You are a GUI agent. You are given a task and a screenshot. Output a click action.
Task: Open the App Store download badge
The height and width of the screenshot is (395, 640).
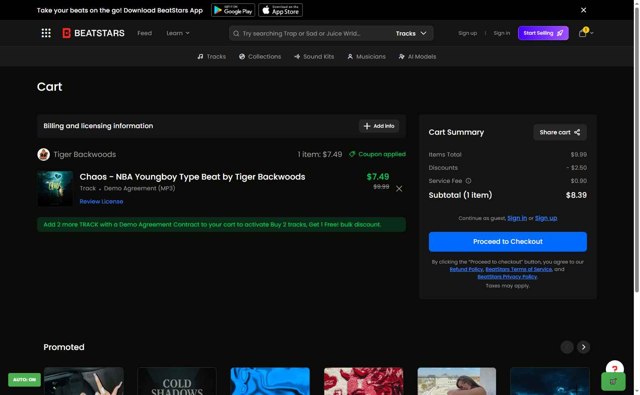[280, 10]
